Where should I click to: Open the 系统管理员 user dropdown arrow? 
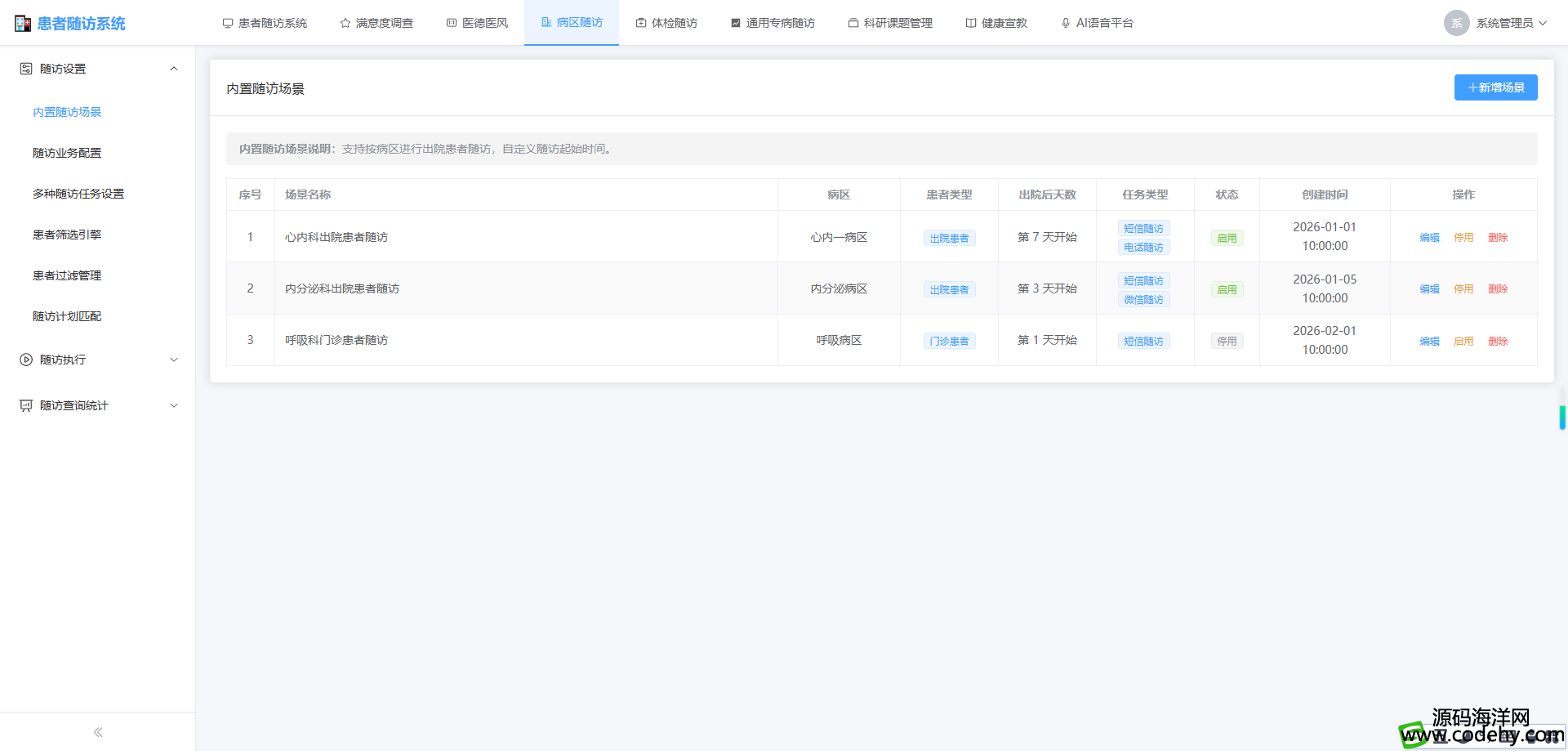click(x=1543, y=23)
